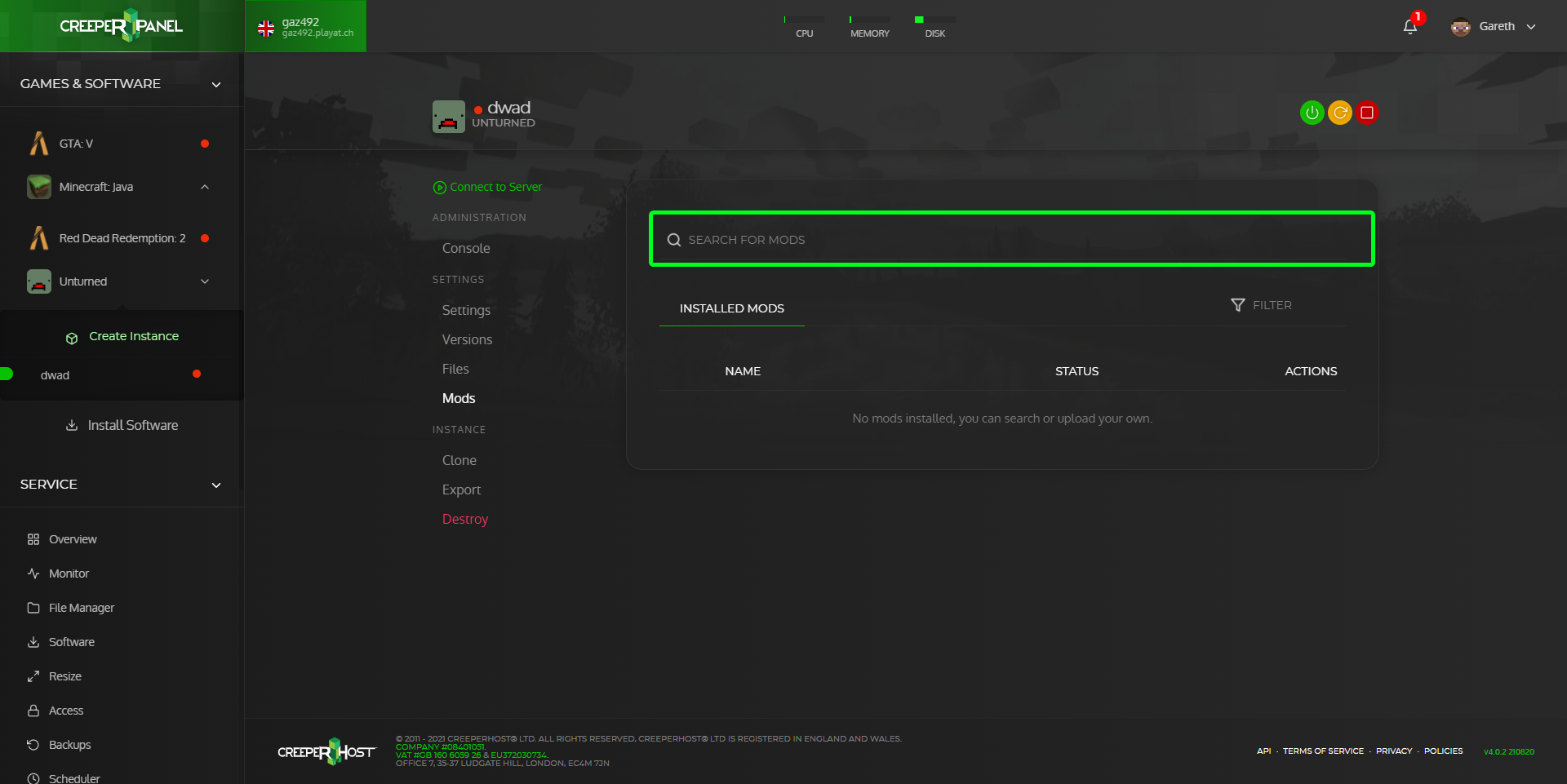Screen dimensions: 1567x784
Task: Click the FILTER label
Action: coord(1272,305)
